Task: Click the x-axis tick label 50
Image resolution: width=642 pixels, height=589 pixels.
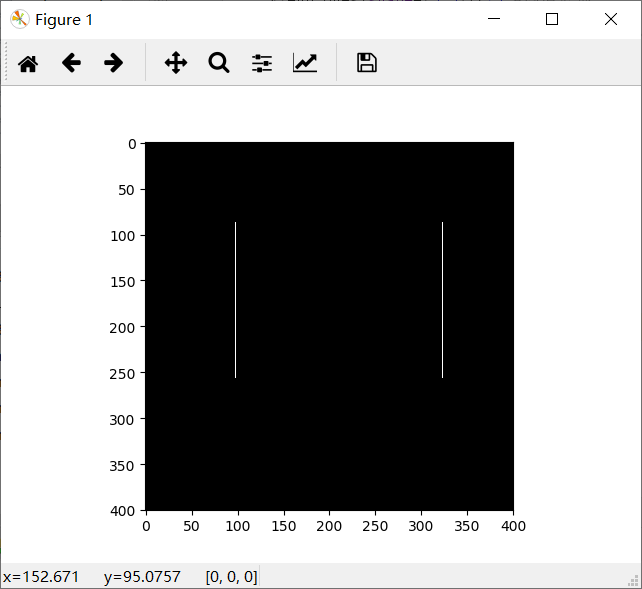Action: (x=191, y=526)
